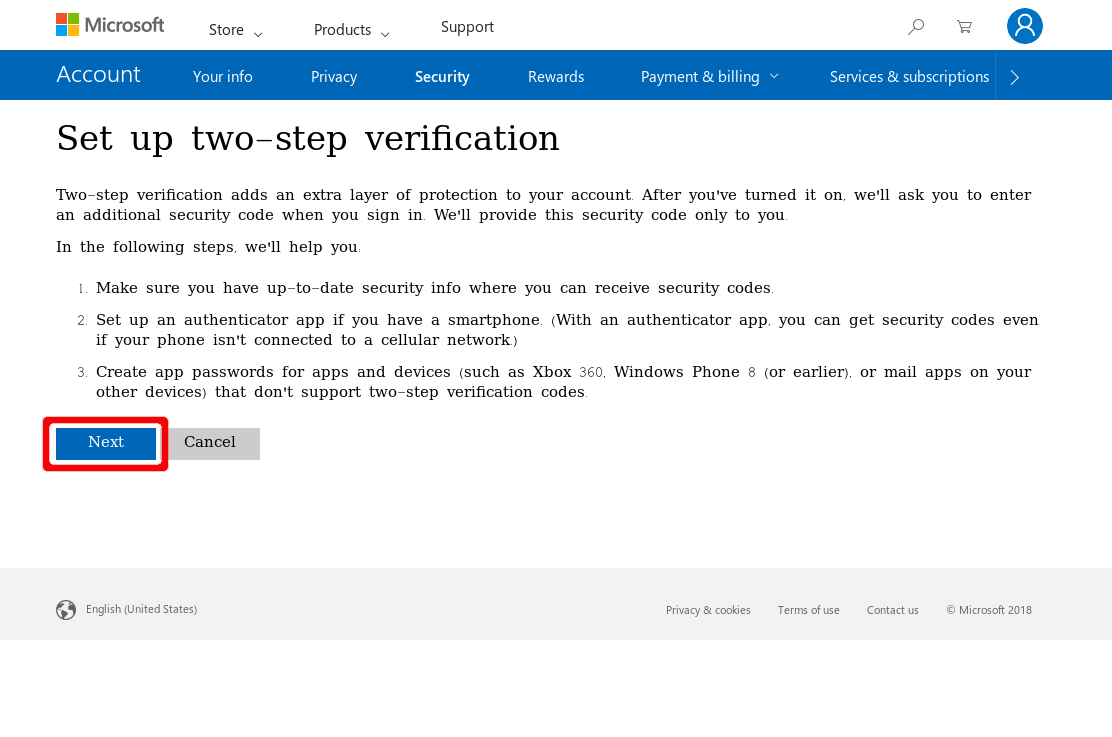Image resolution: width=1112 pixels, height=737 pixels.
Task: Click the globe language icon
Action: [x=66, y=610]
